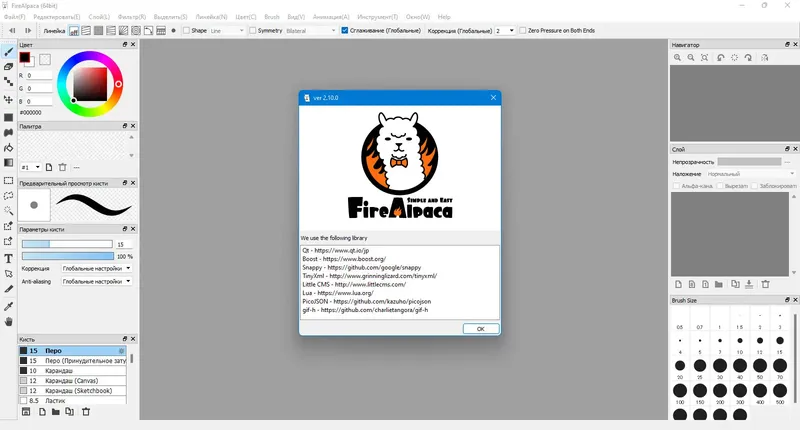Image resolution: width=800 pixels, height=430 pixels.
Task: Tick the Shape checkbox
Action: [186, 31]
